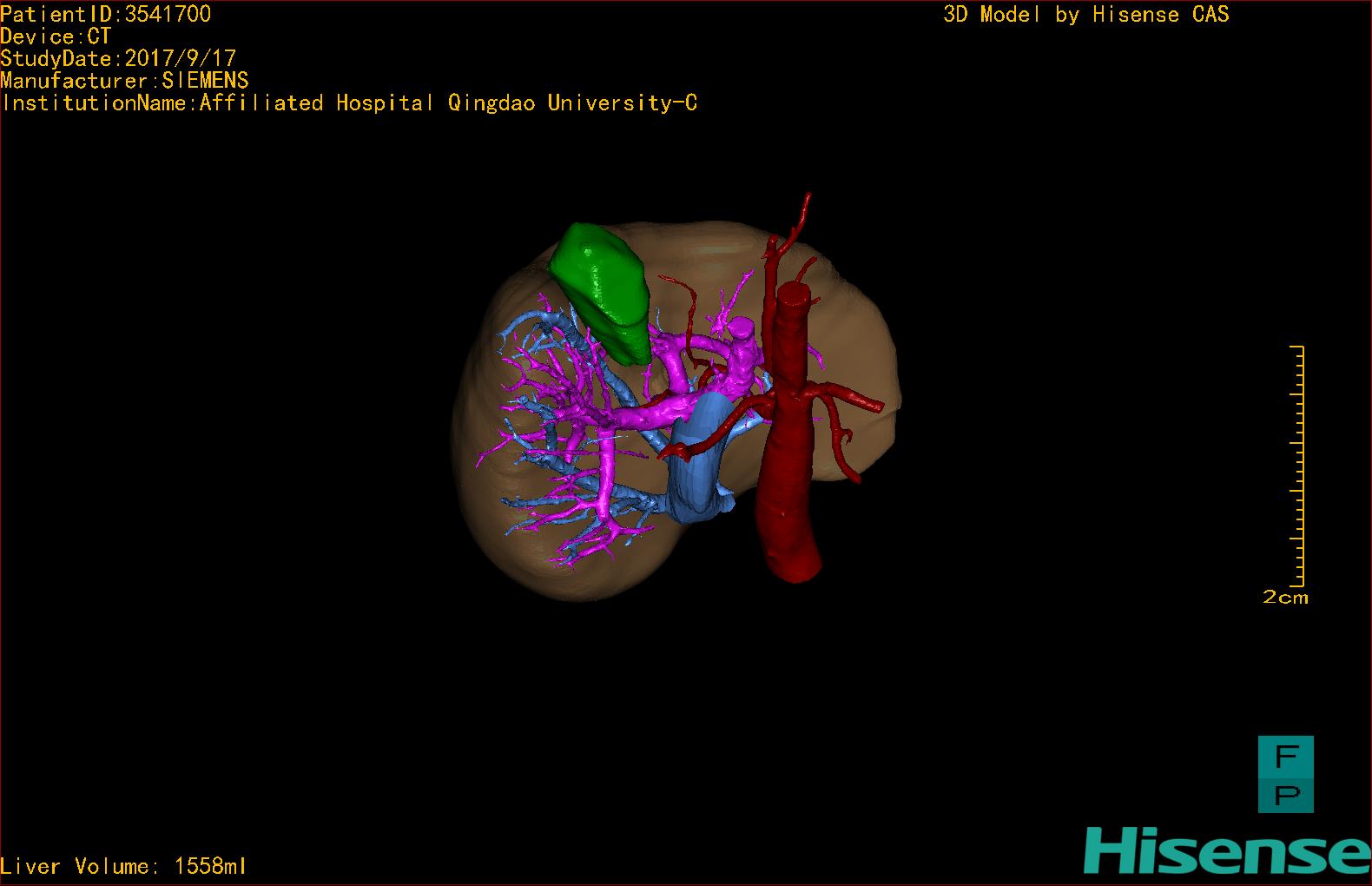Click the Manufacturer:SIEMENS text
Image resolution: width=1372 pixels, height=886 pixels.
[124, 81]
